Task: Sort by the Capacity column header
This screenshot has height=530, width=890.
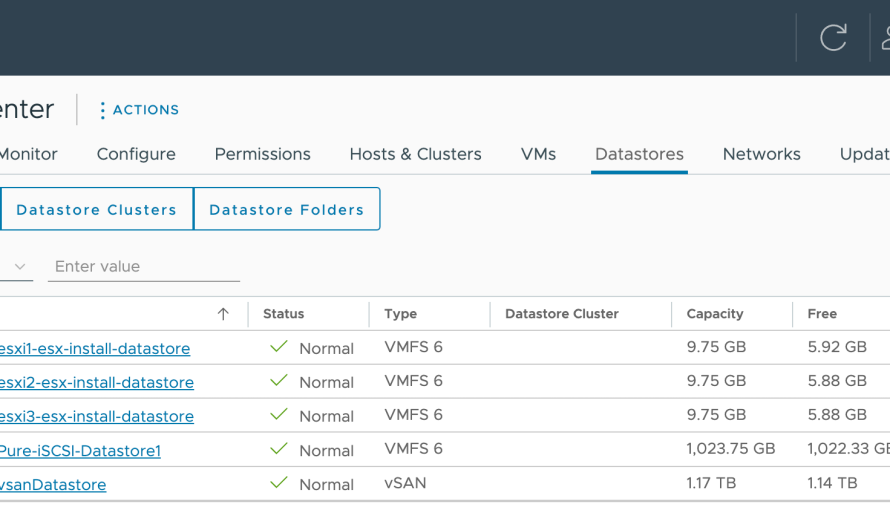Action: [714, 314]
